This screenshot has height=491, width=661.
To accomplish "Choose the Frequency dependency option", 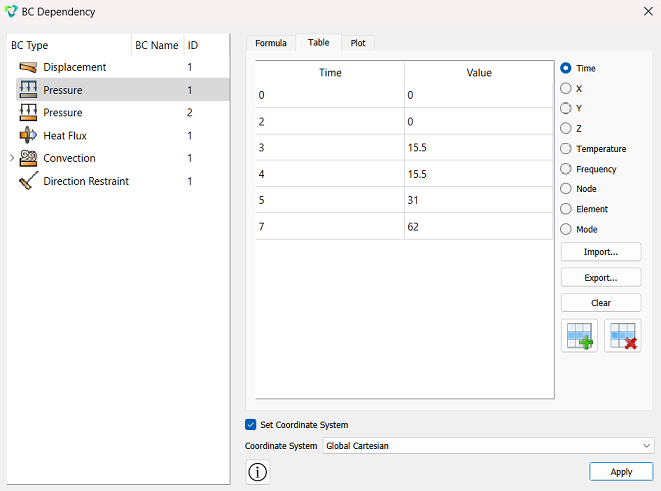I will 566,169.
